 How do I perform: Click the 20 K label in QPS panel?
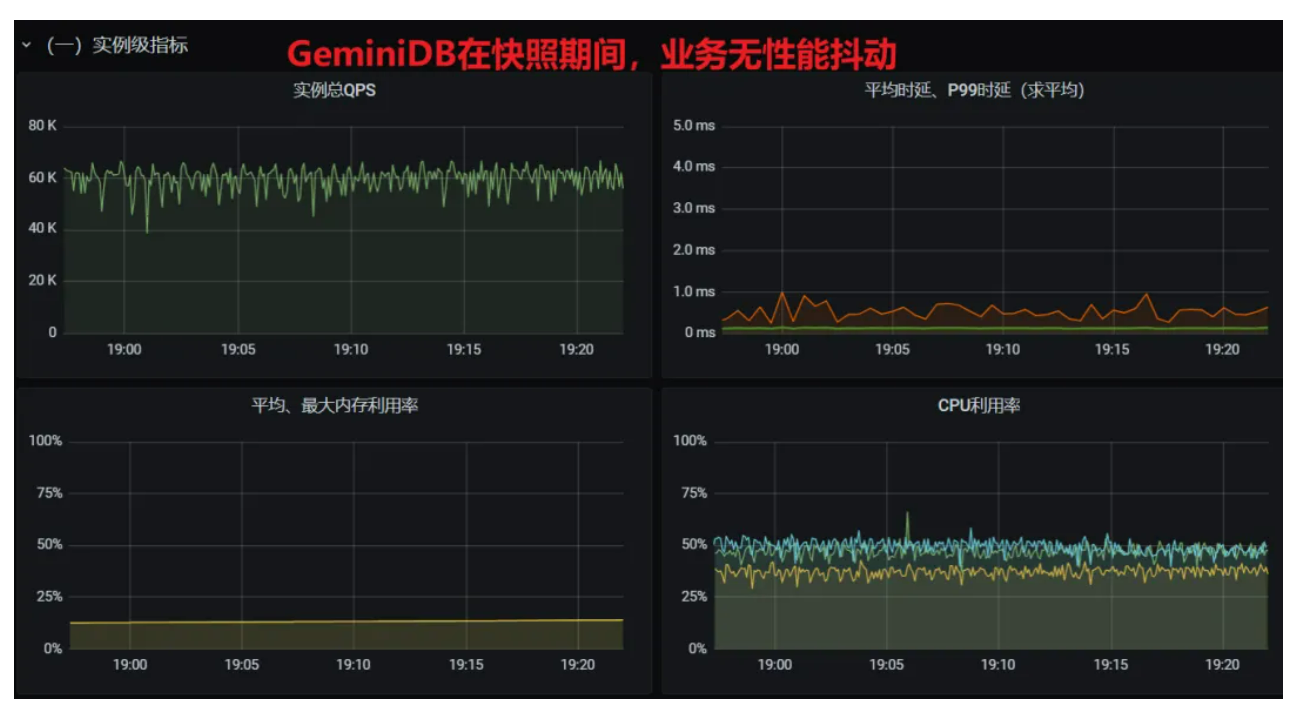tap(42, 280)
